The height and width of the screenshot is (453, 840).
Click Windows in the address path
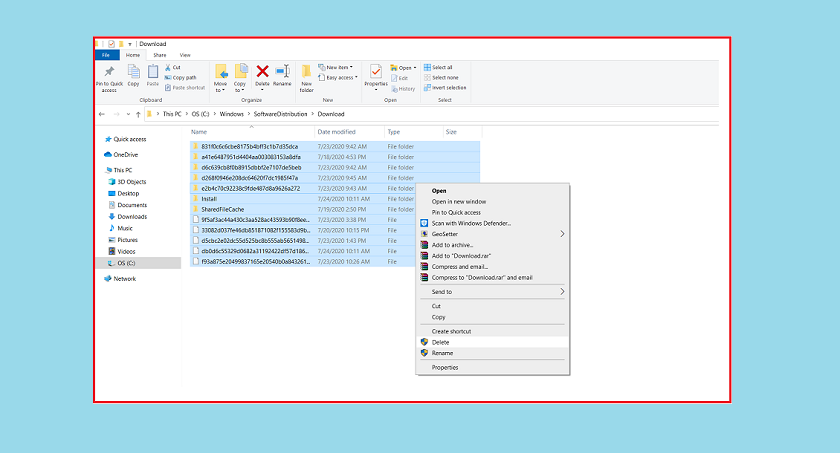[x=231, y=114]
